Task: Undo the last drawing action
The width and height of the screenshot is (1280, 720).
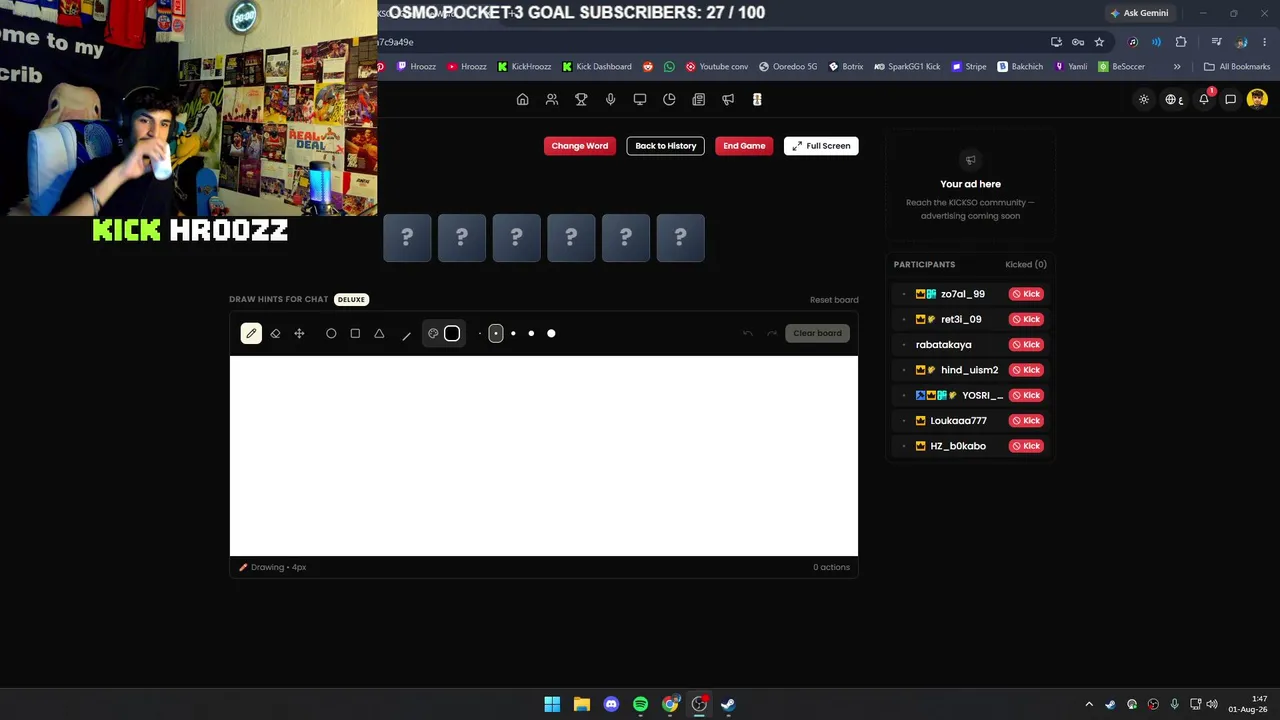Action: (748, 333)
